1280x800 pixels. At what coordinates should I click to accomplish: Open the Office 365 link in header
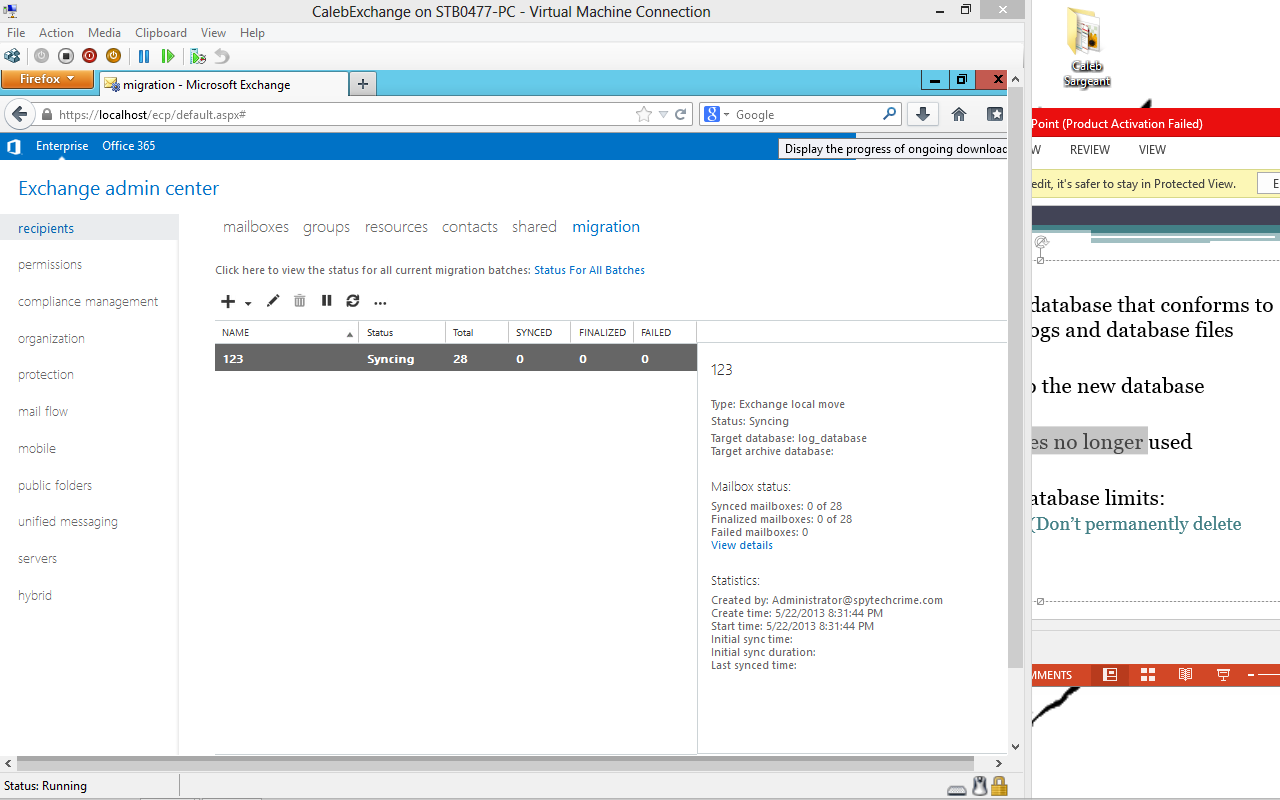128,146
